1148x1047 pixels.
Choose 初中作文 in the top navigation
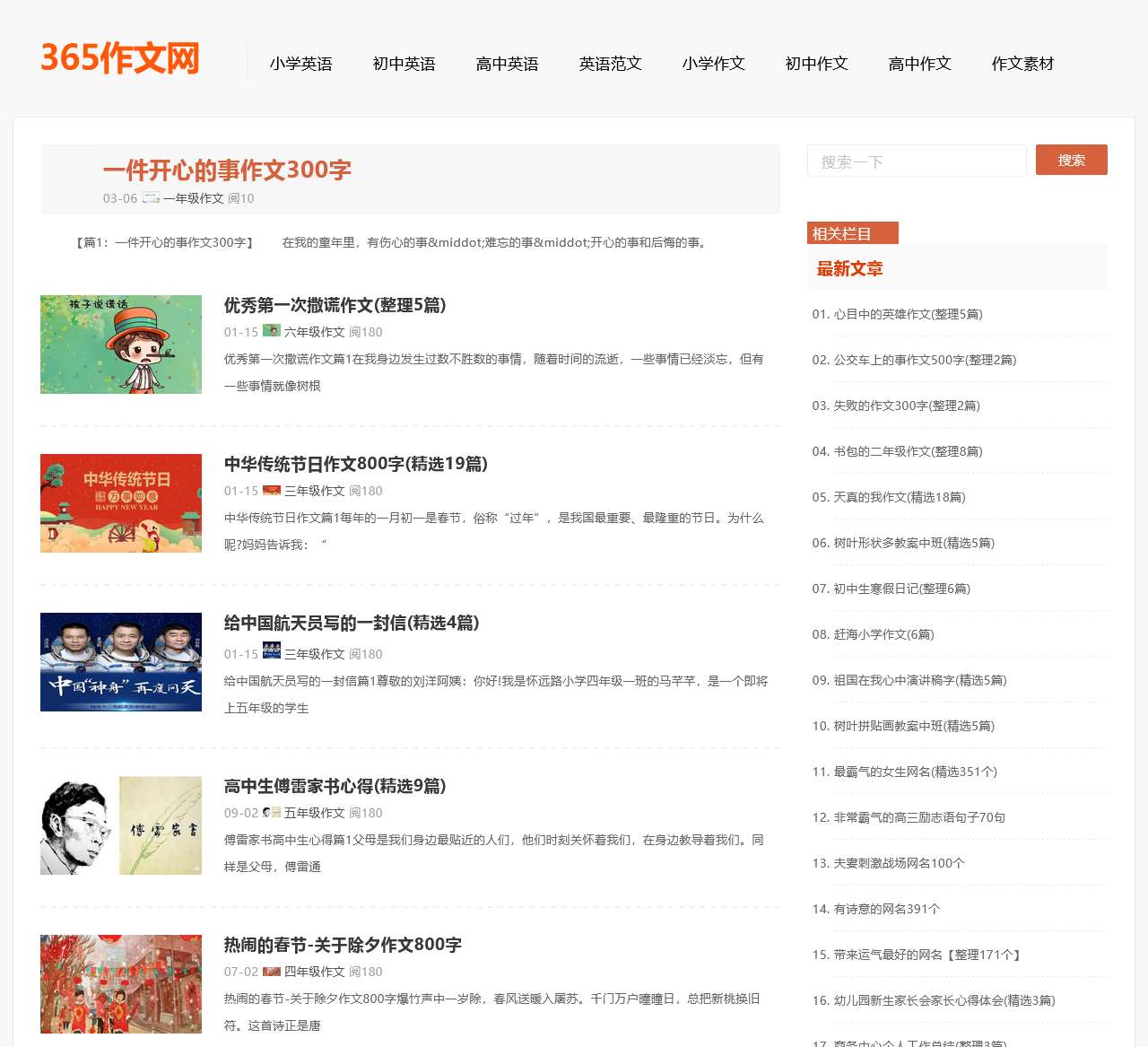[x=816, y=64]
